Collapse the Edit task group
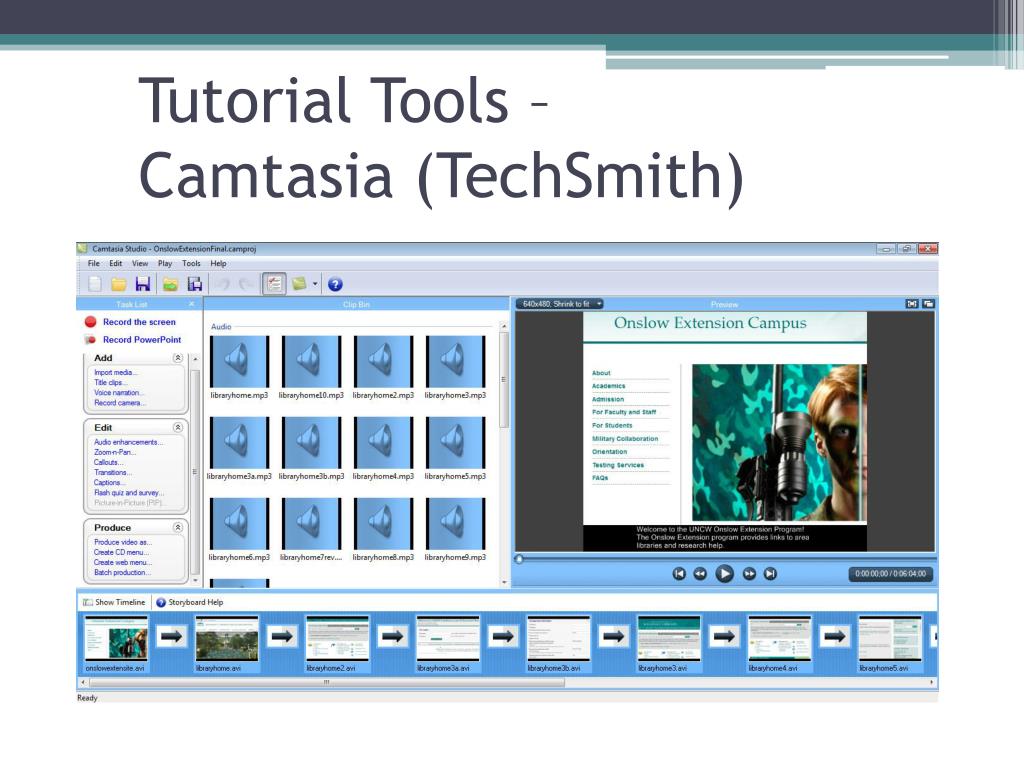1024x768 pixels. (x=178, y=427)
